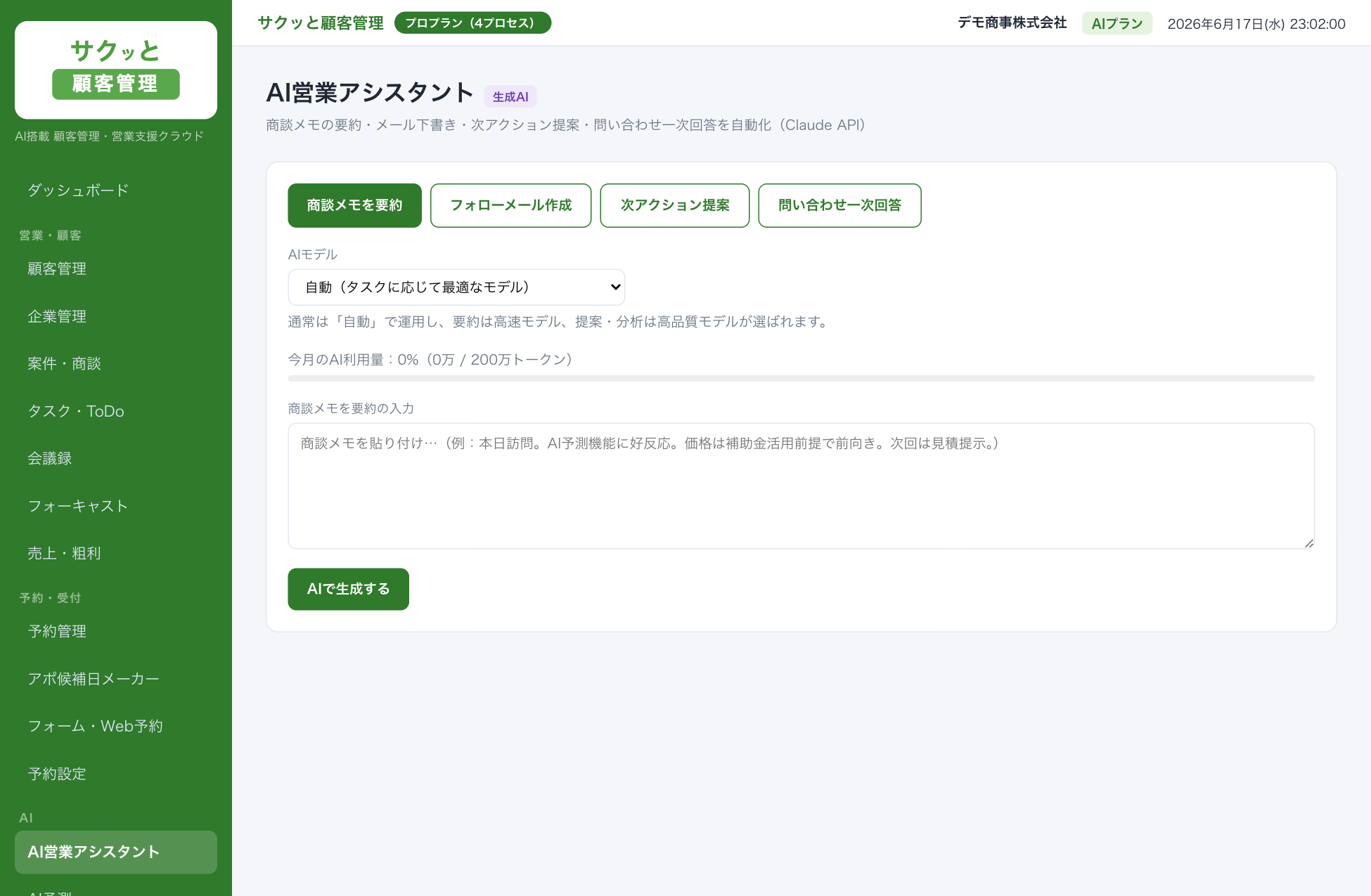Click the AI営業アシスタント page heading
The image size is (1371, 896).
pyautogui.click(x=370, y=93)
